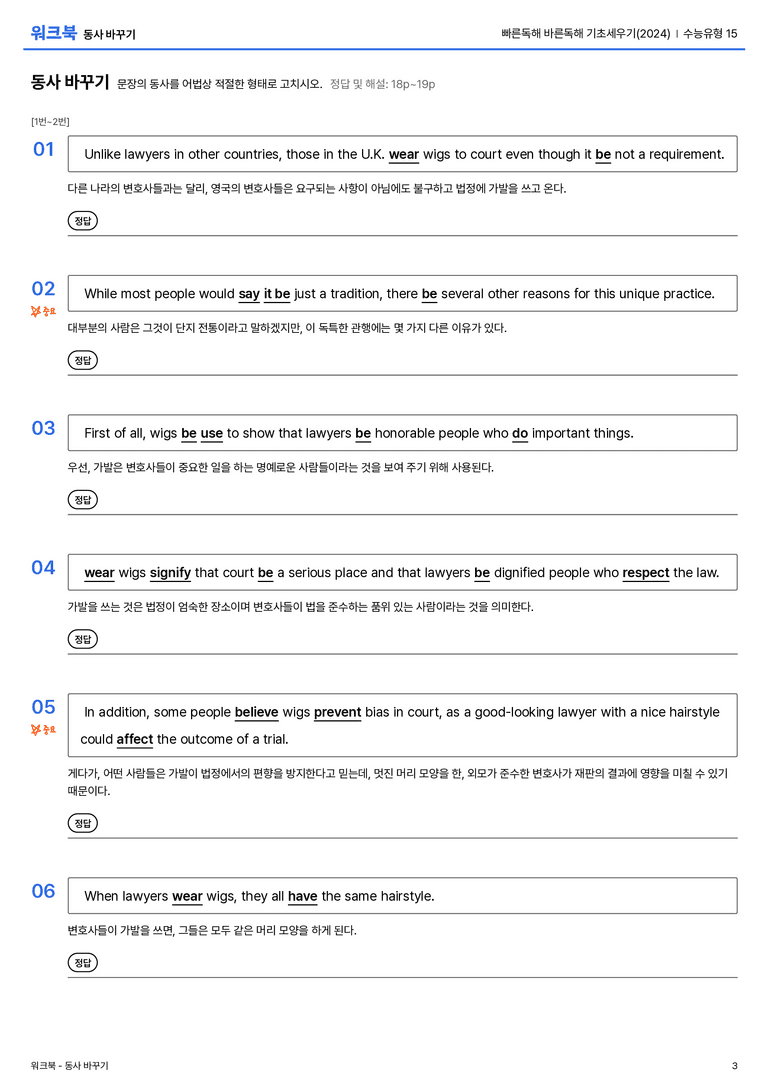The height and width of the screenshot is (1087, 768).
Task: Click the answer line under question 06
Action: (402, 977)
